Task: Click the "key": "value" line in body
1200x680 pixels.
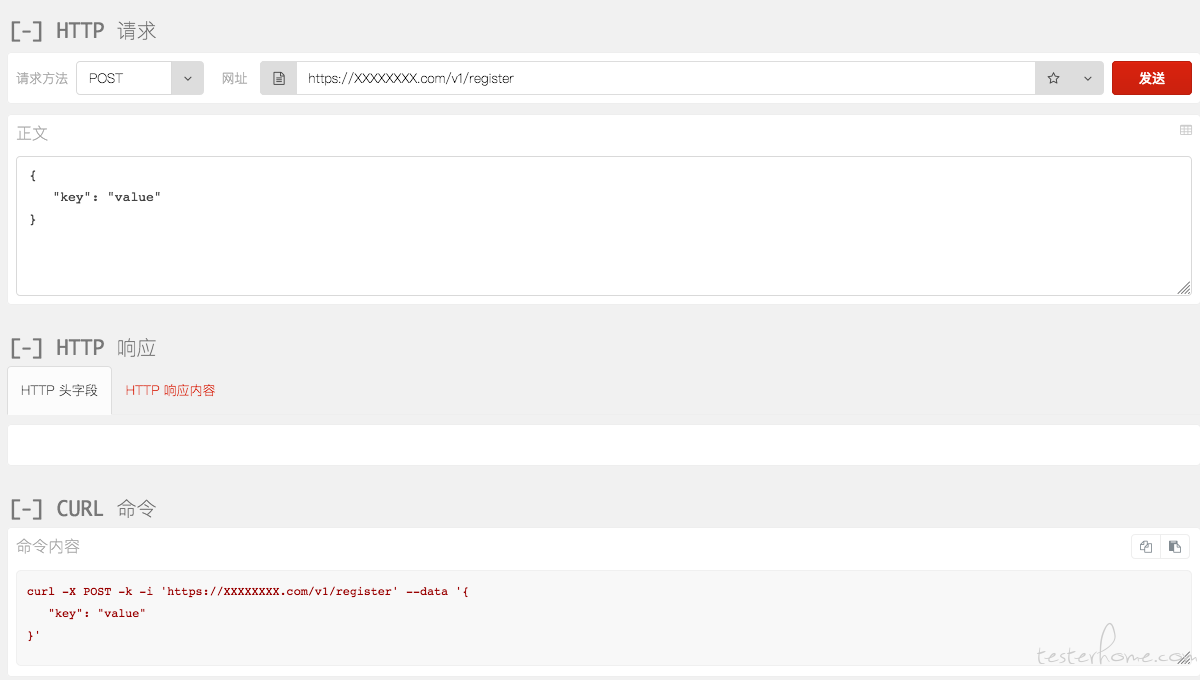Action: tap(107, 197)
